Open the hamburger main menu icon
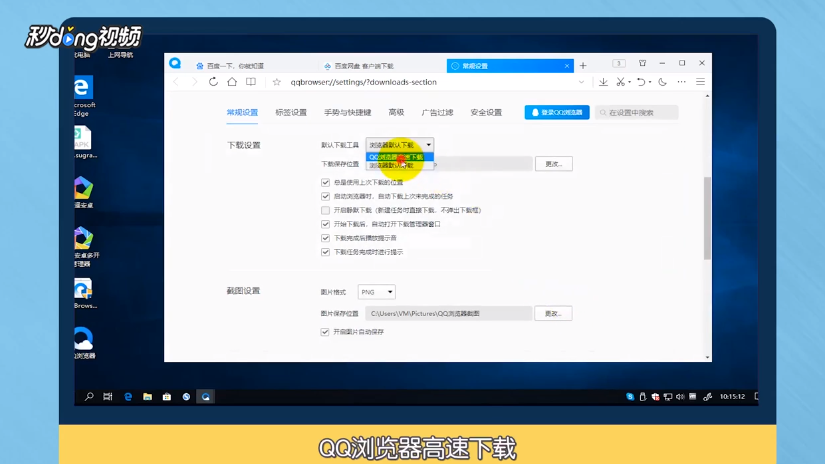This screenshot has height=464, width=825. click(x=700, y=82)
